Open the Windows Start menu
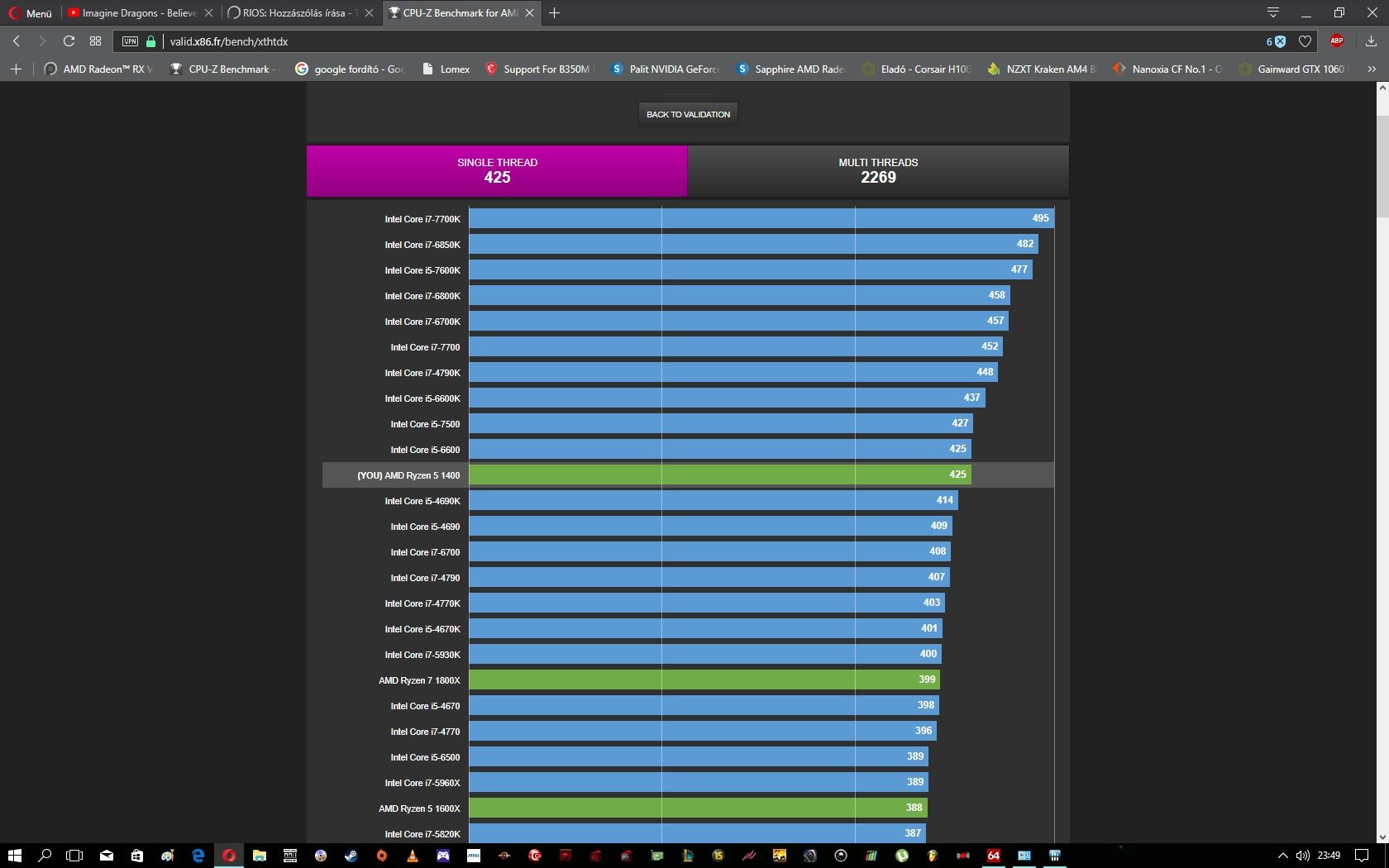1389x868 pixels. pyautogui.click(x=14, y=856)
